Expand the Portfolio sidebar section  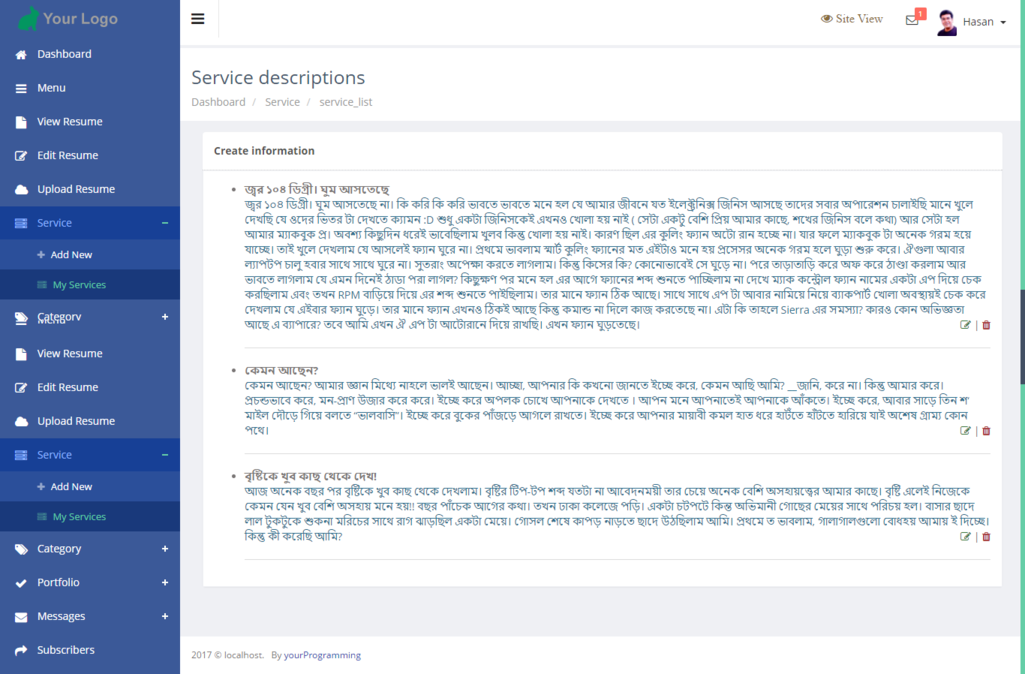click(165, 582)
